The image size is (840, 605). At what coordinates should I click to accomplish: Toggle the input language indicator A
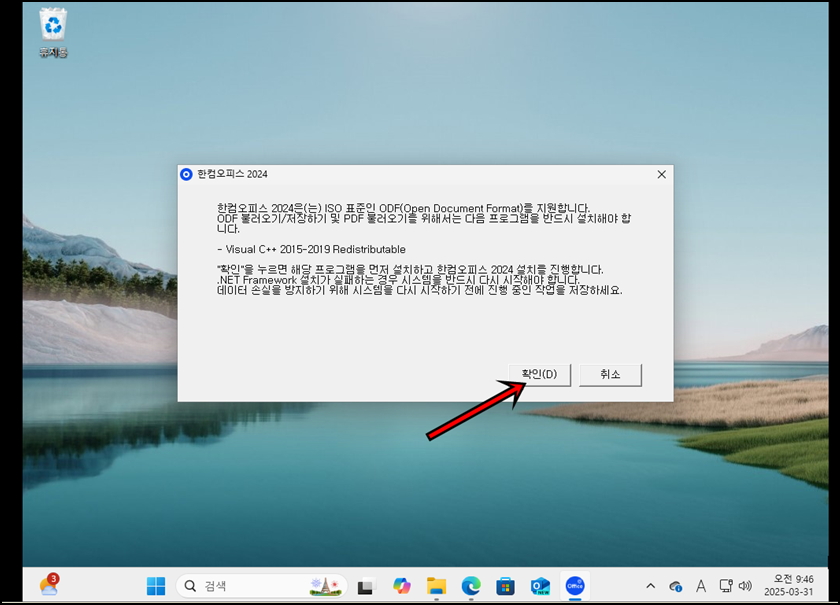(x=701, y=586)
